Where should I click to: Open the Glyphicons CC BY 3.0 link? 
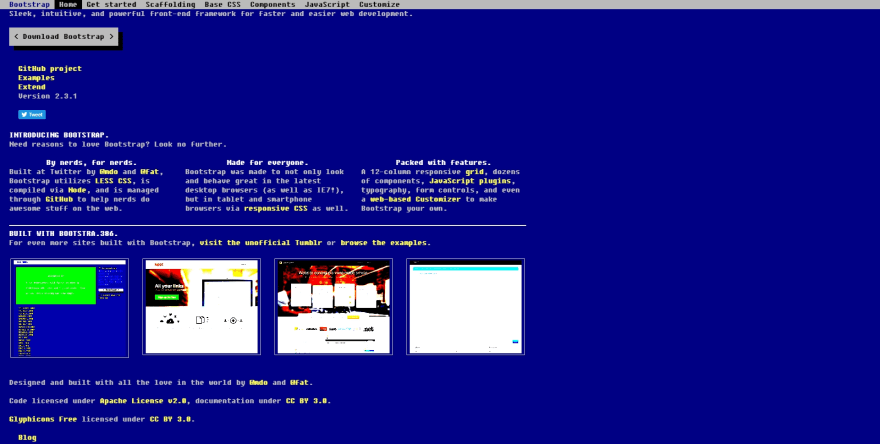point(171,419)
